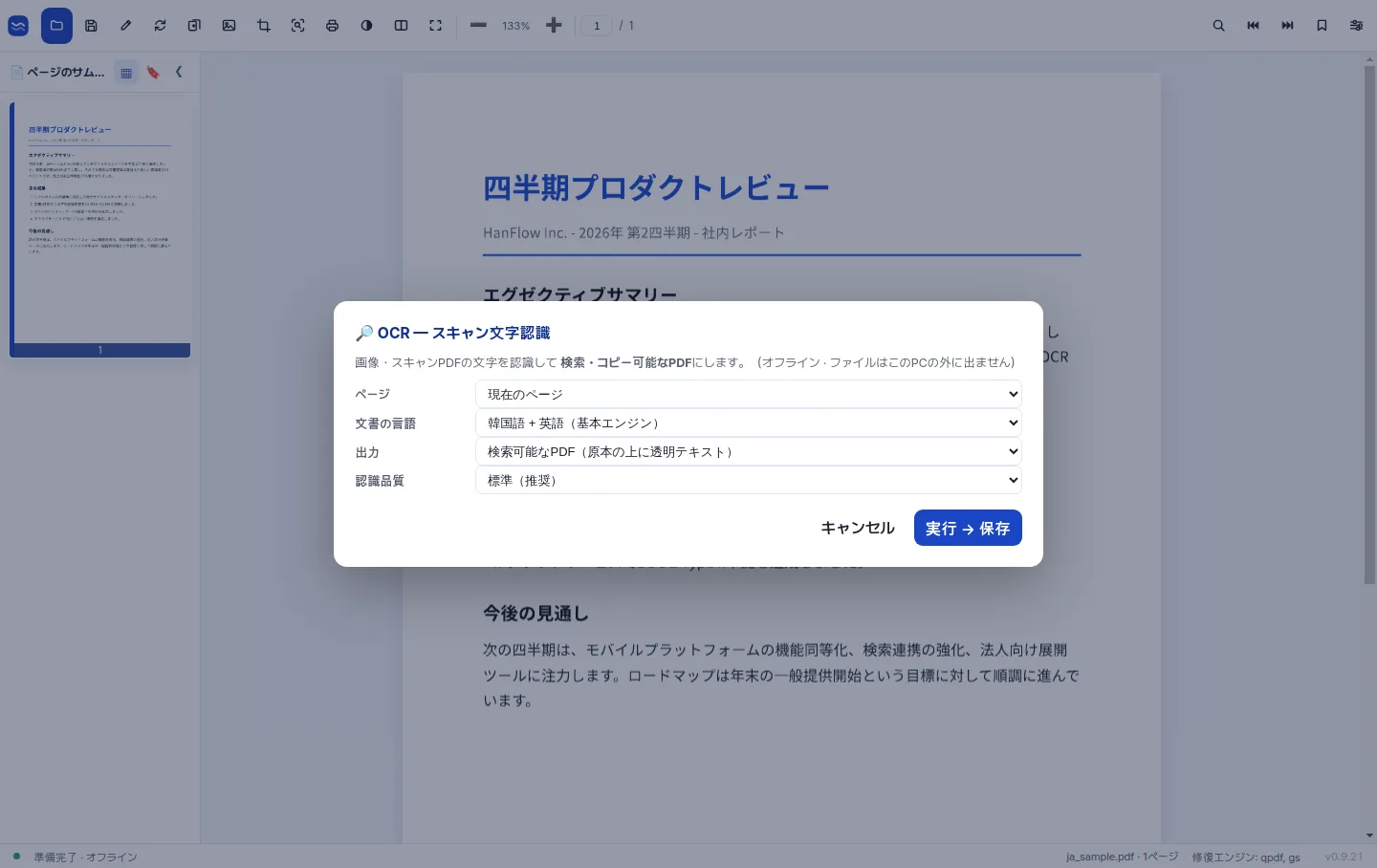Image resolution: width=1377 pixels, height=868 pixels.
Task: Click the 133% zoom level value
Action: (515, 26)
